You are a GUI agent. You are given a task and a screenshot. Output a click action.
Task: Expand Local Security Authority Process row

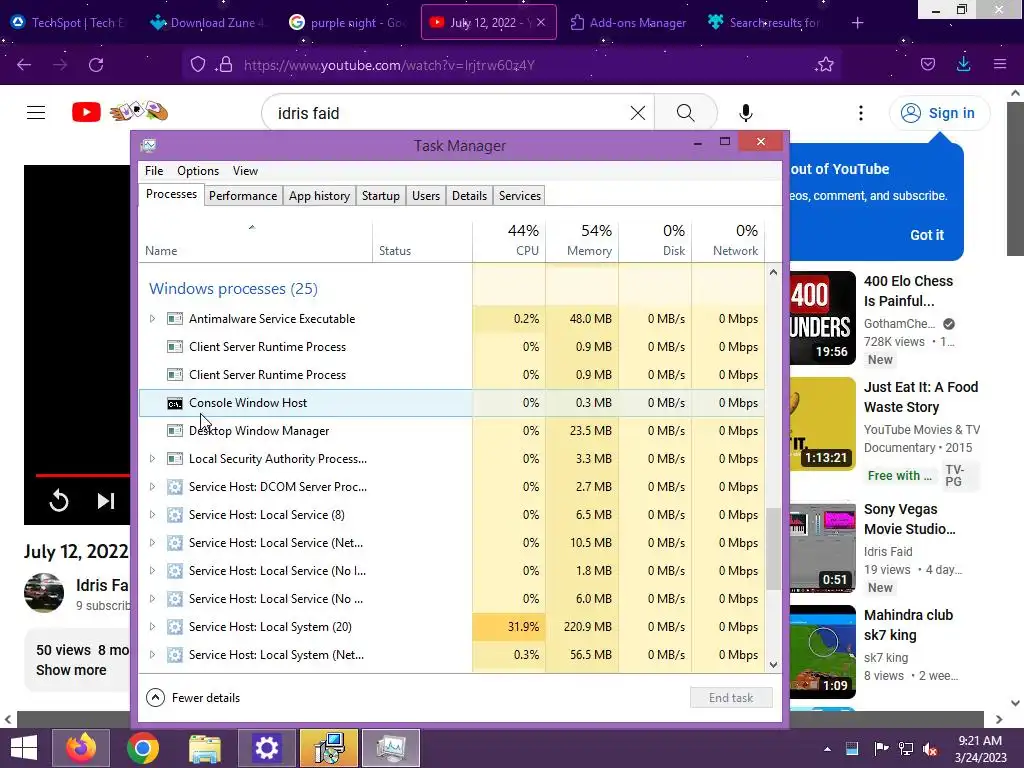coord(152,458)
